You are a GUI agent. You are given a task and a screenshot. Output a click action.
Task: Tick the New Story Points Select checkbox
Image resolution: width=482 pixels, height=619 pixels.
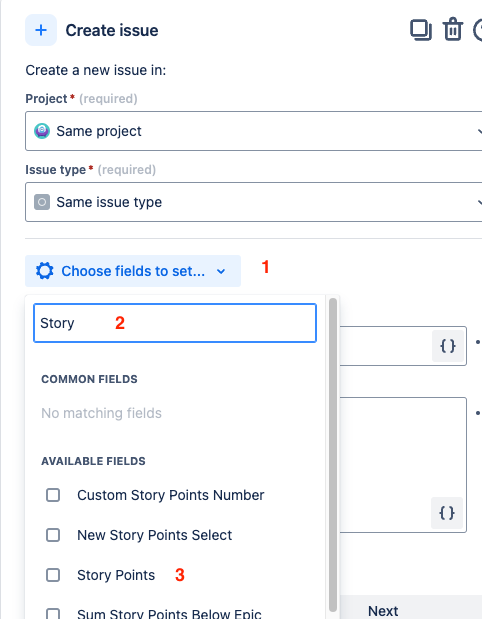[x=53, y=535]
